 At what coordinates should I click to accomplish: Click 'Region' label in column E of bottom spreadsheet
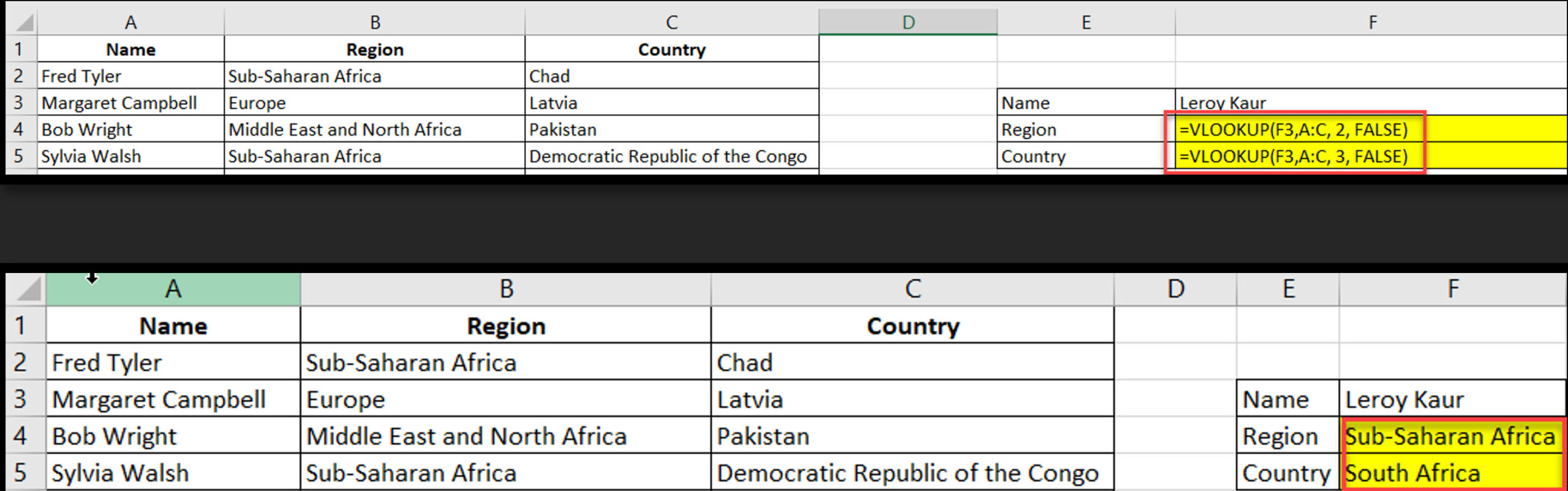coord(1288,436)
